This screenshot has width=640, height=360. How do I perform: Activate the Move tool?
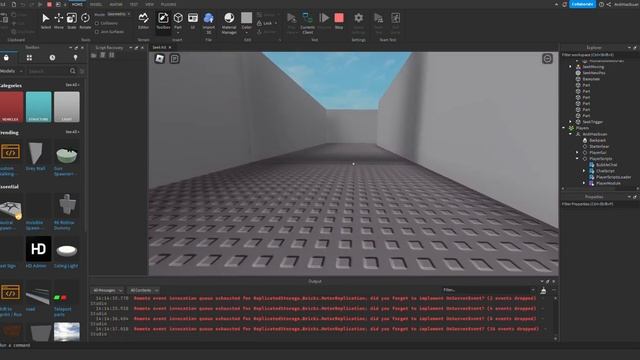coord(59,21)
